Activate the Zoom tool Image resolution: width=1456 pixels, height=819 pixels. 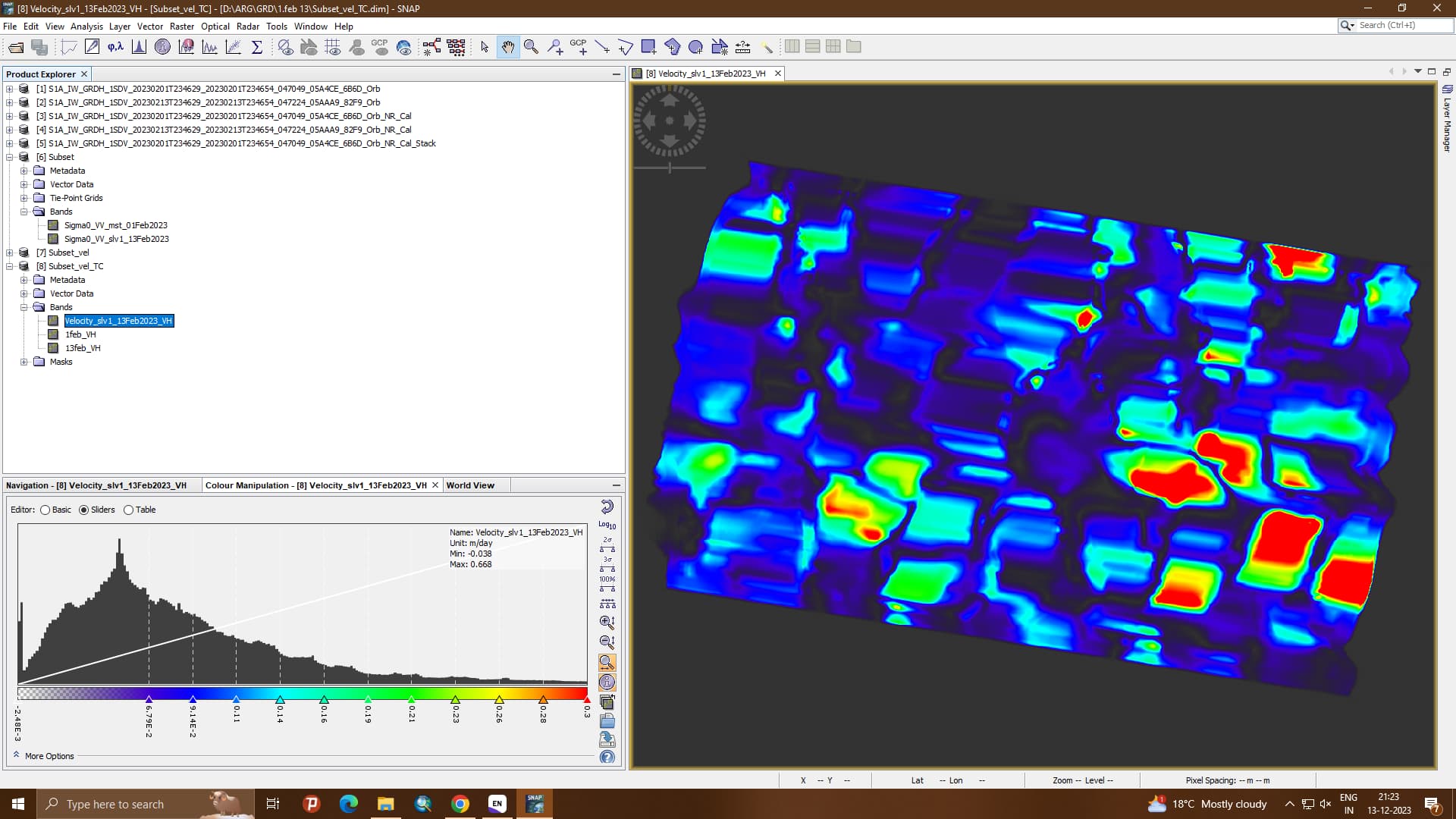530,46
